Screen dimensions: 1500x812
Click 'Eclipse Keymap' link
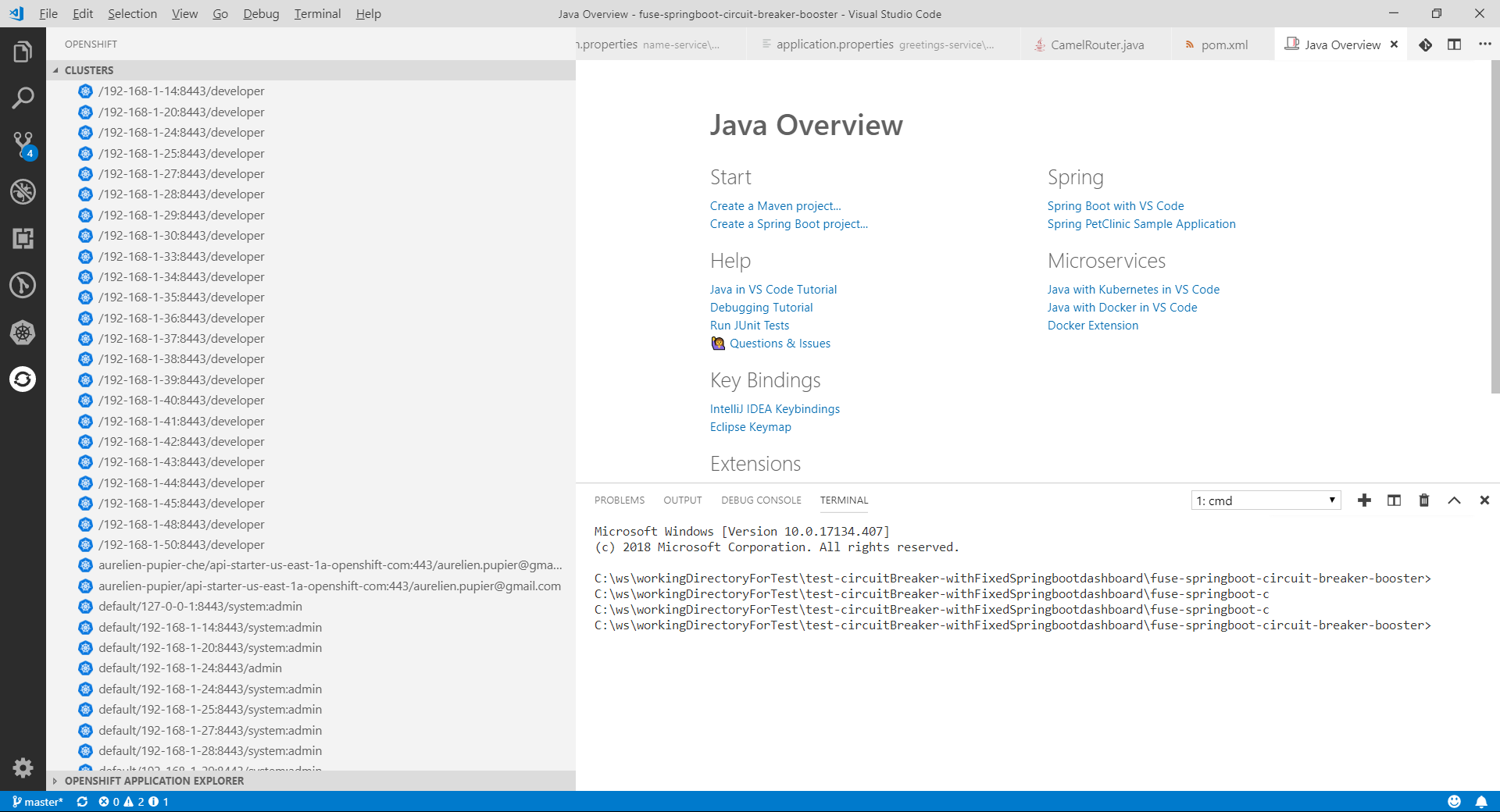pyautogui.click(x=750, y=427)
